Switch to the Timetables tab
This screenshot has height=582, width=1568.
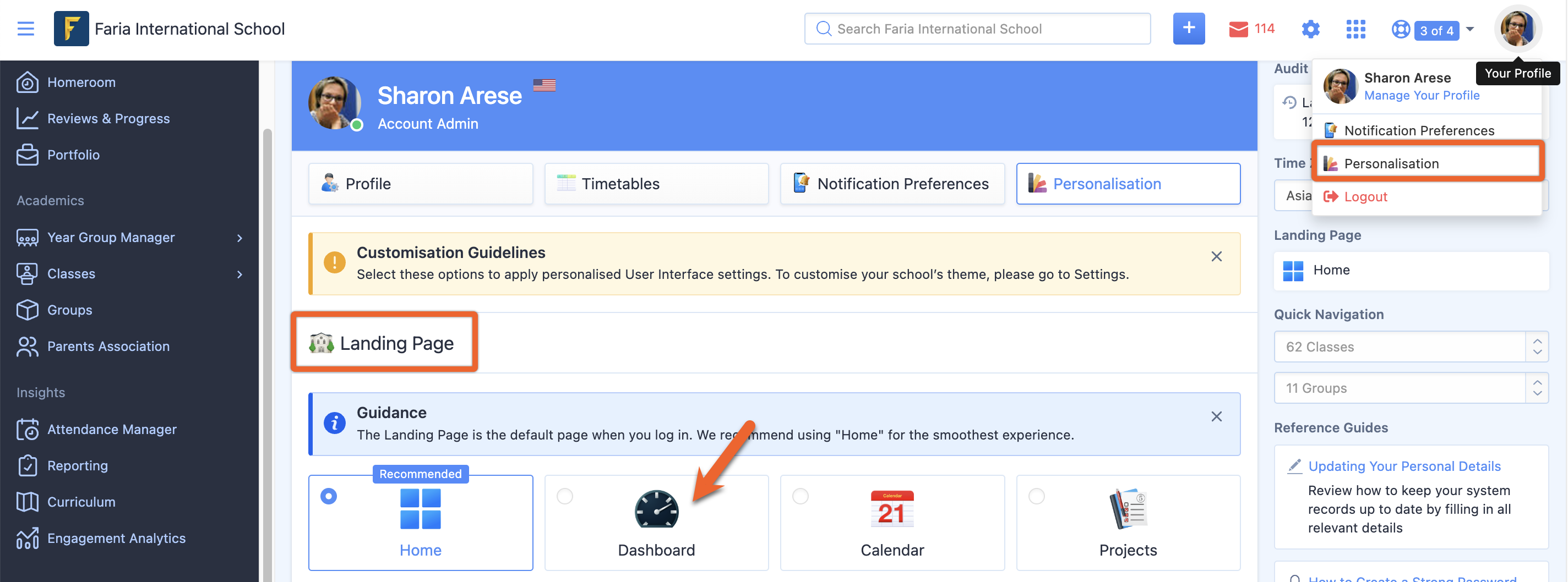click(656, 184)
